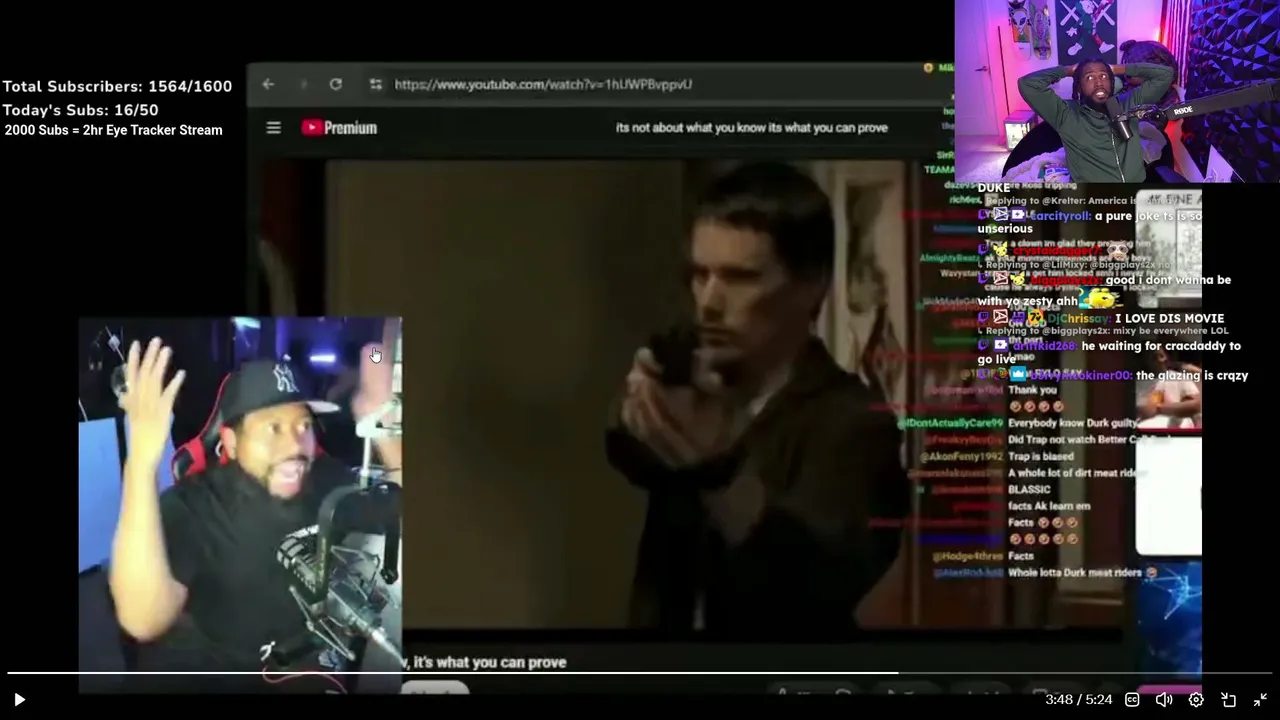
Task: Seek using the video progress bar
Action: tap(640, 674)
